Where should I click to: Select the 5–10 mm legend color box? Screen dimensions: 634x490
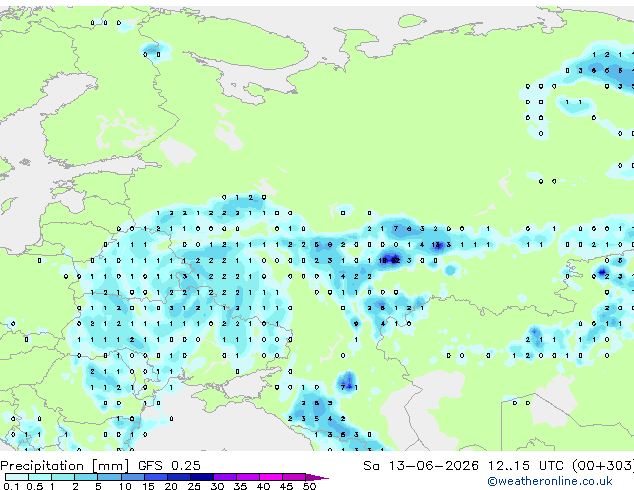click(x=109, y=477)
